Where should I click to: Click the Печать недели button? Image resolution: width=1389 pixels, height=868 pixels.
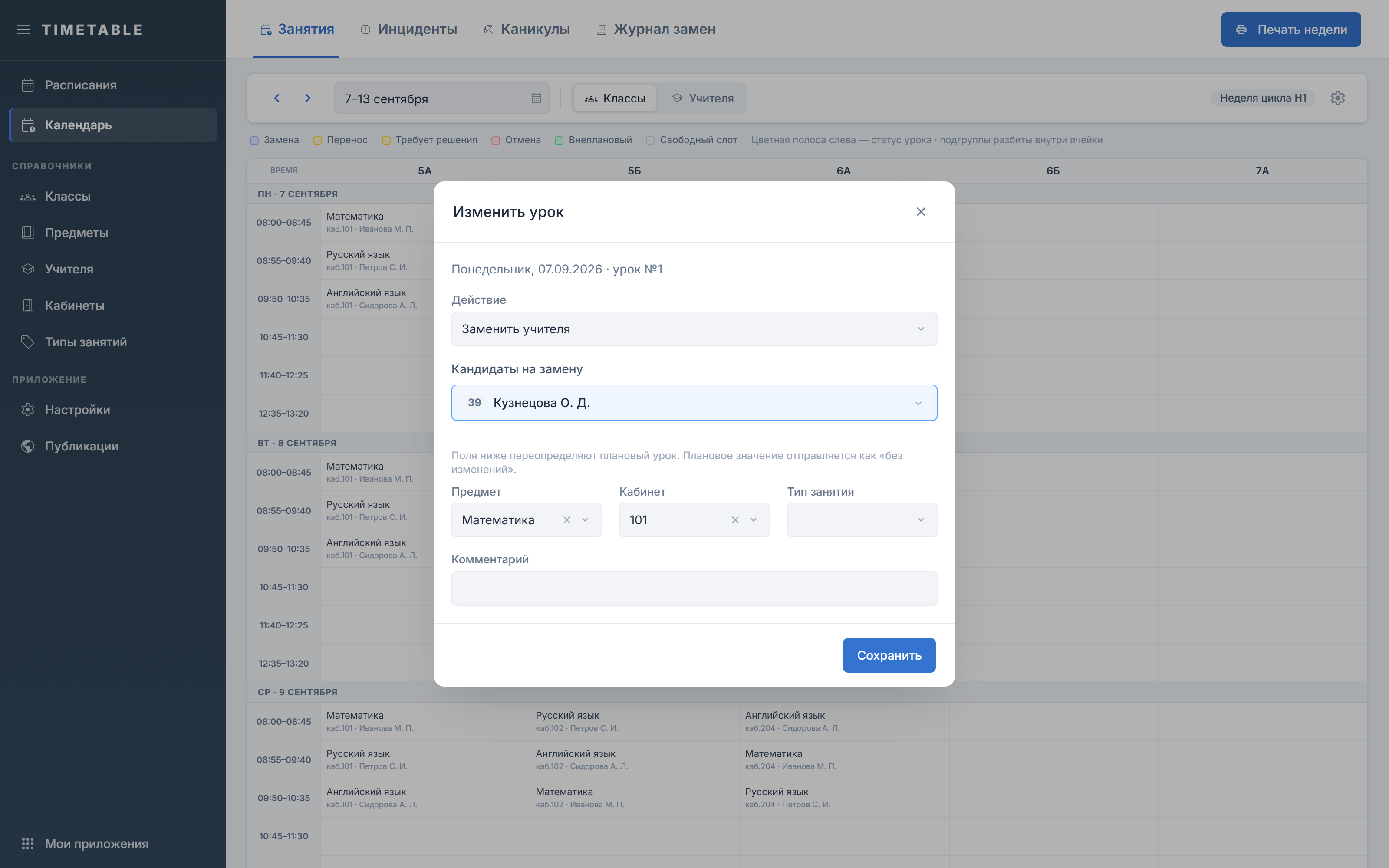1291,30
